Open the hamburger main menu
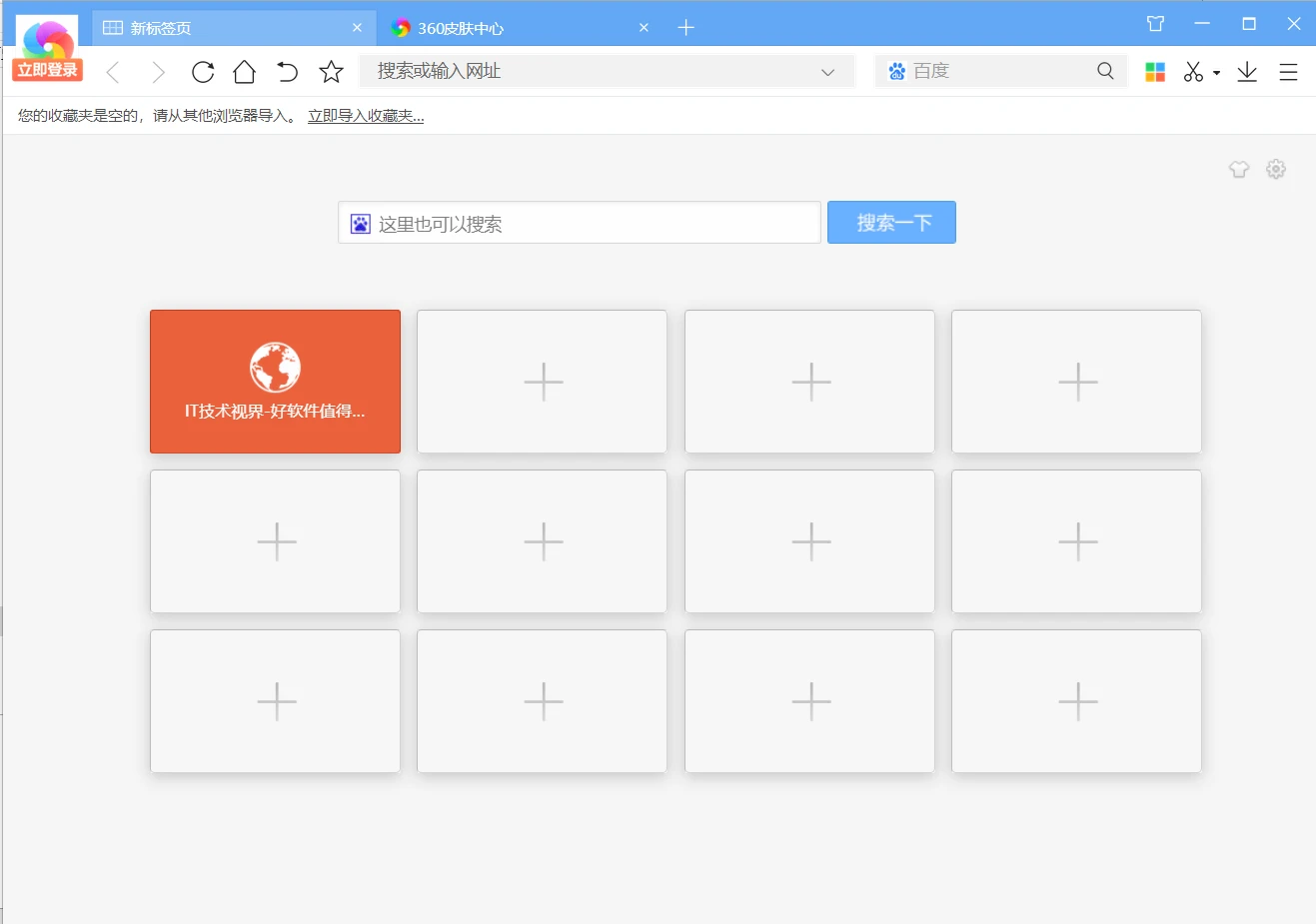1316x924 pixels. (x=1289, y=72)
